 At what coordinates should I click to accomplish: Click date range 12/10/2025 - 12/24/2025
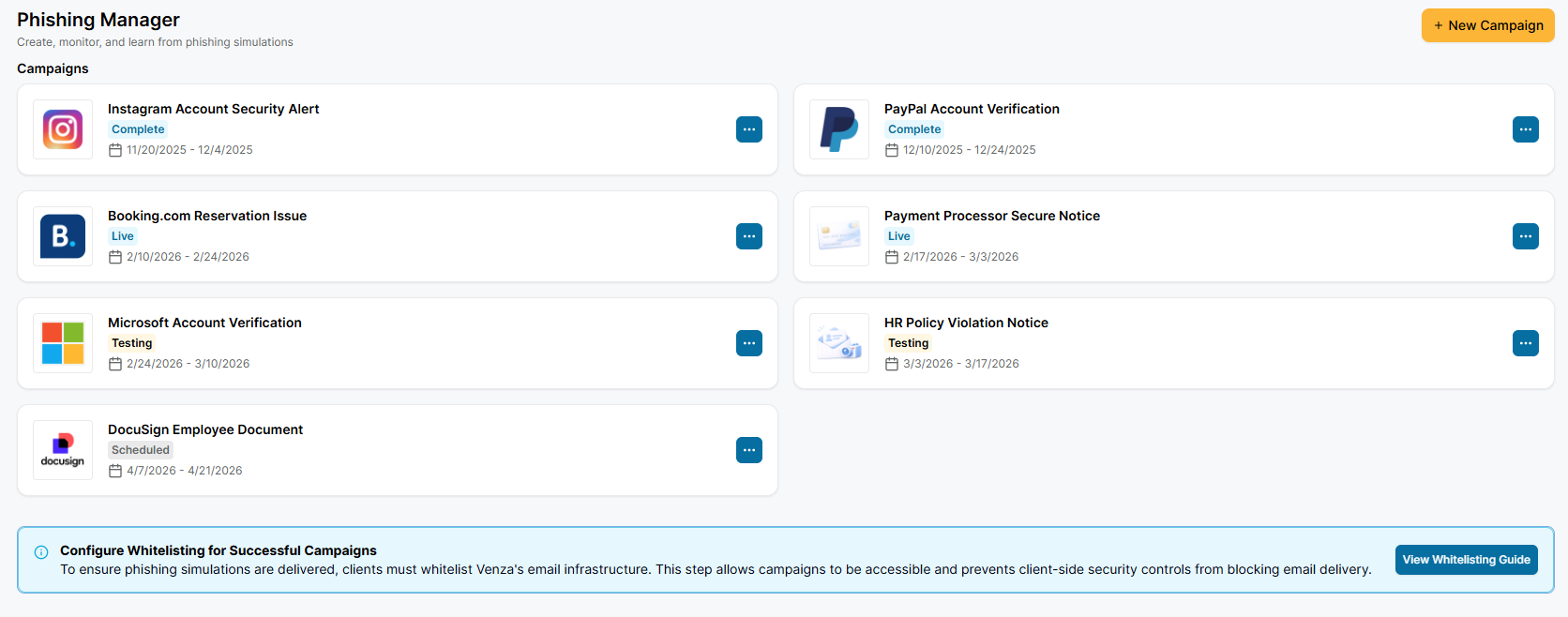click(970, 150)
